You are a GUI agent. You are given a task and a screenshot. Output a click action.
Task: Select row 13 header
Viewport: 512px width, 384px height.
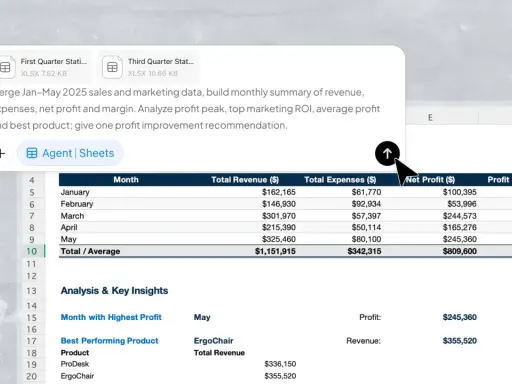click(x=32, y=291)
